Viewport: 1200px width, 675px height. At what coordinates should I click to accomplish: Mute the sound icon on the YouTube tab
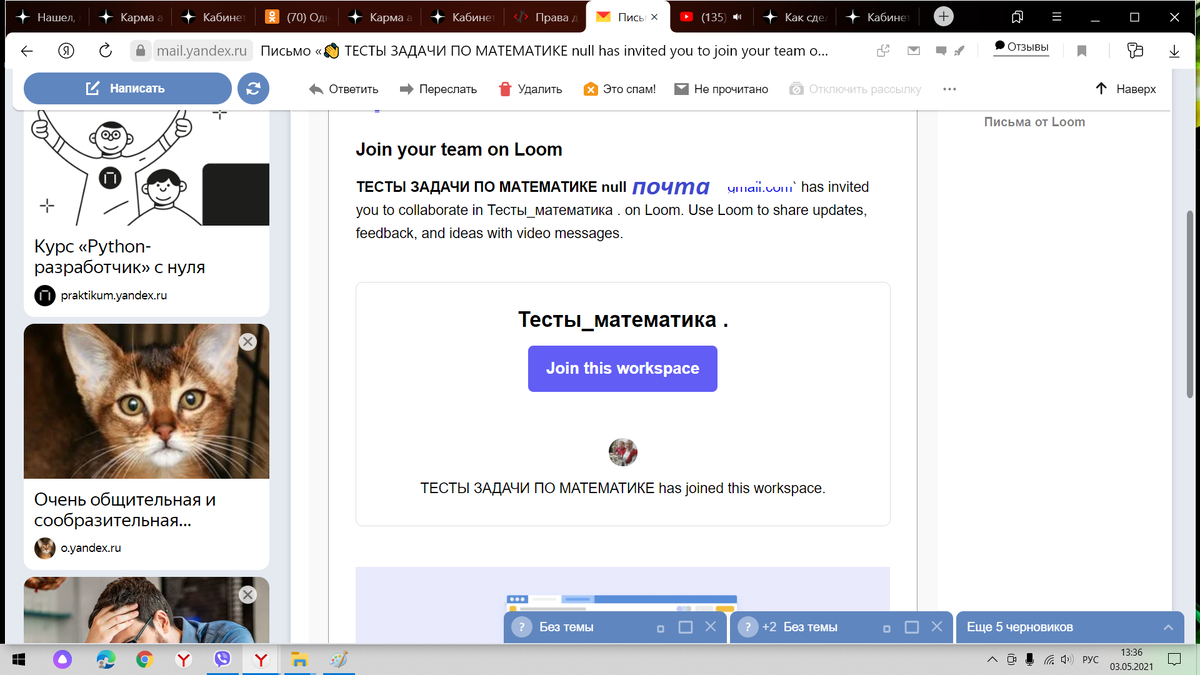[x=737, y=17]
